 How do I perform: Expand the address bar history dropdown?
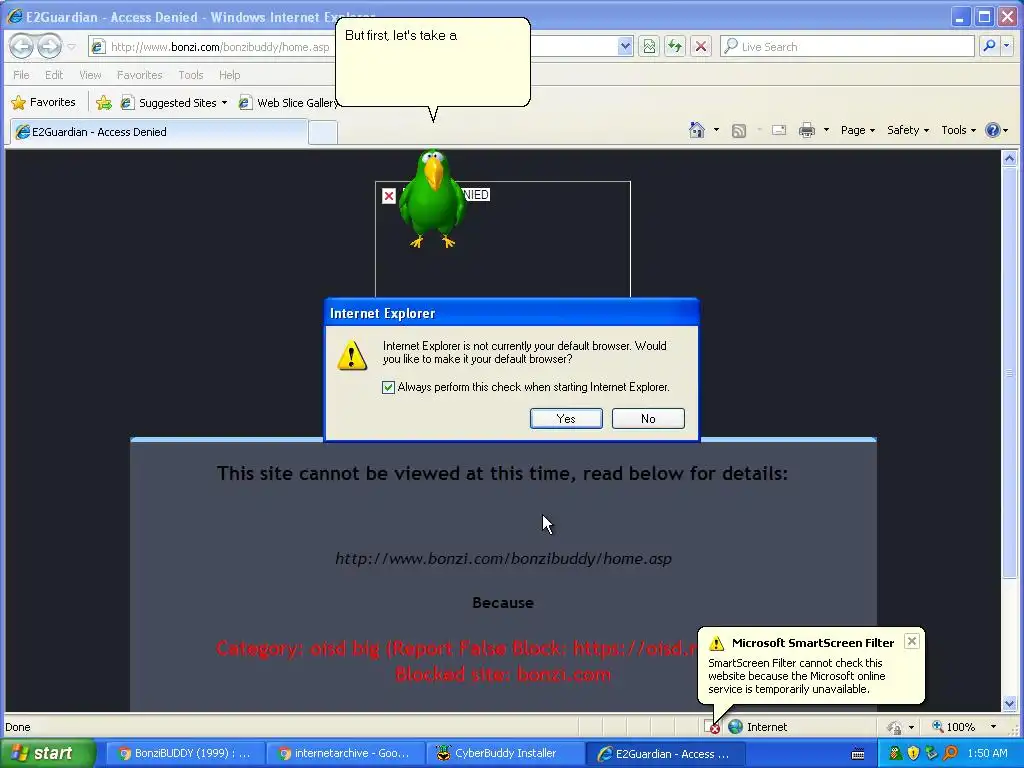point(625,46)
